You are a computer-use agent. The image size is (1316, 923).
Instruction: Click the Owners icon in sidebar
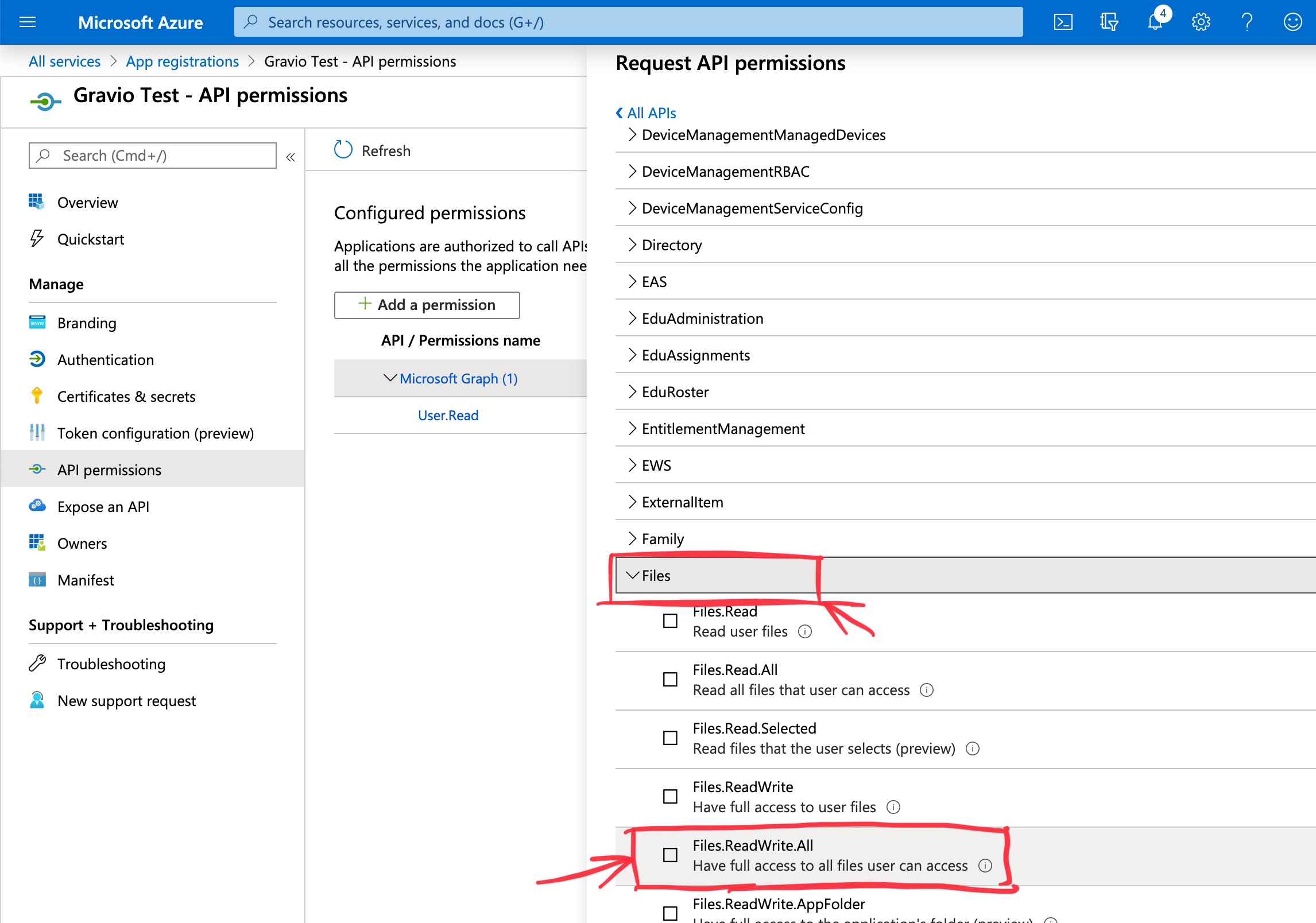[x=37, y=542]
